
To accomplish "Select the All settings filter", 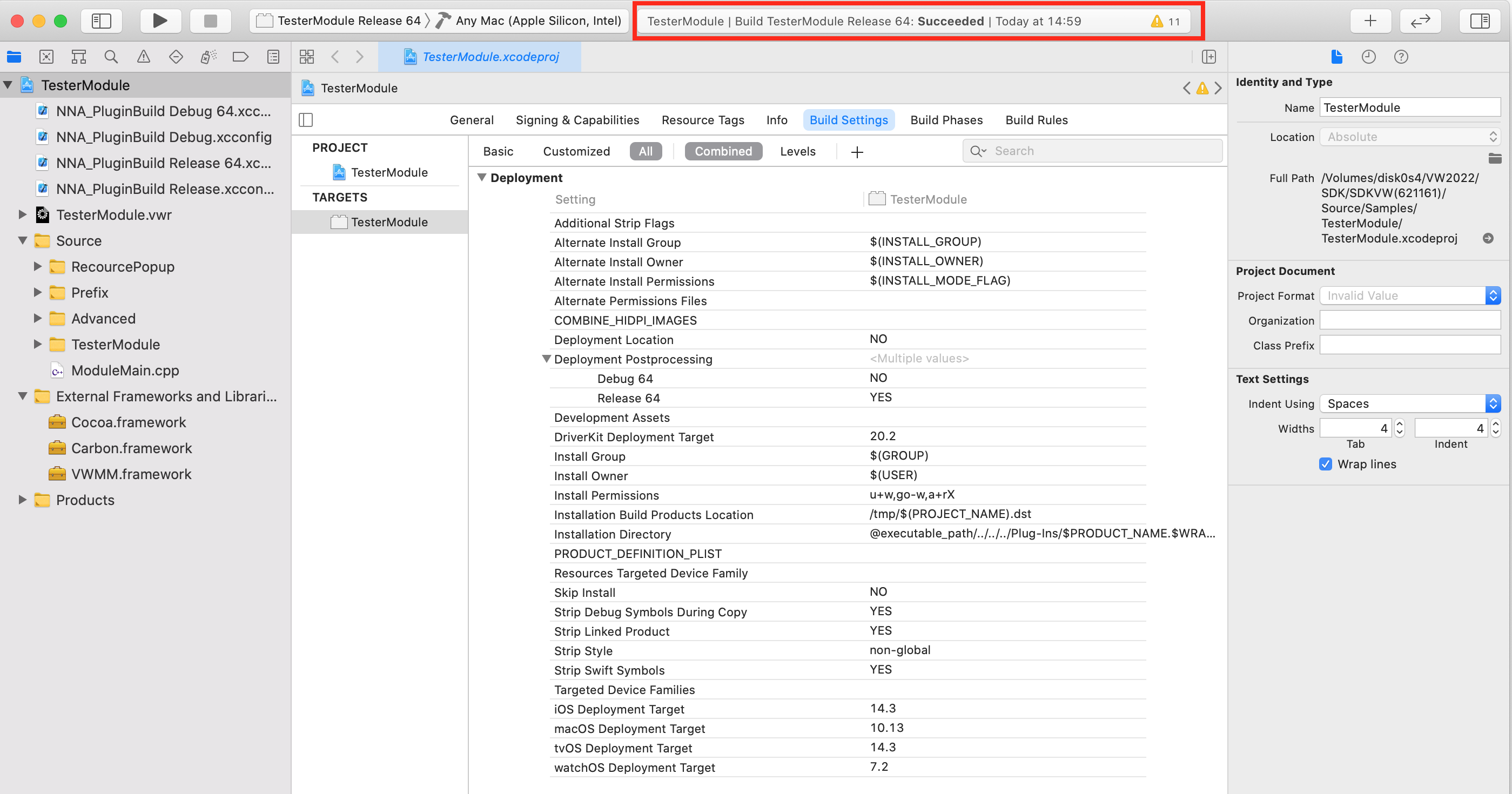I will click(646, 151).
